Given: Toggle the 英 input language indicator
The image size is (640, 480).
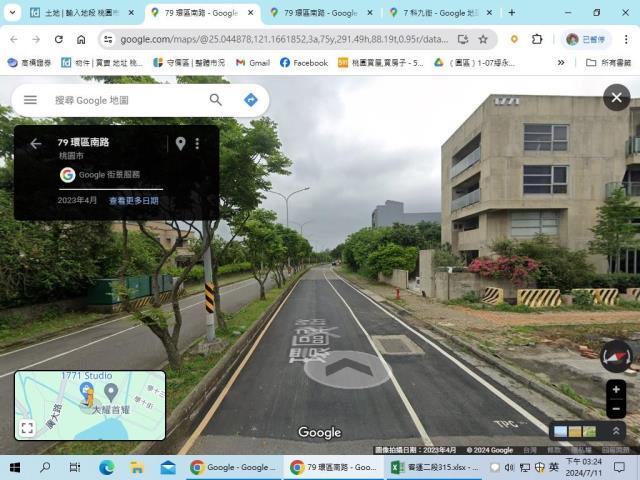Looking at the screenshot, I should coord(553,467).
